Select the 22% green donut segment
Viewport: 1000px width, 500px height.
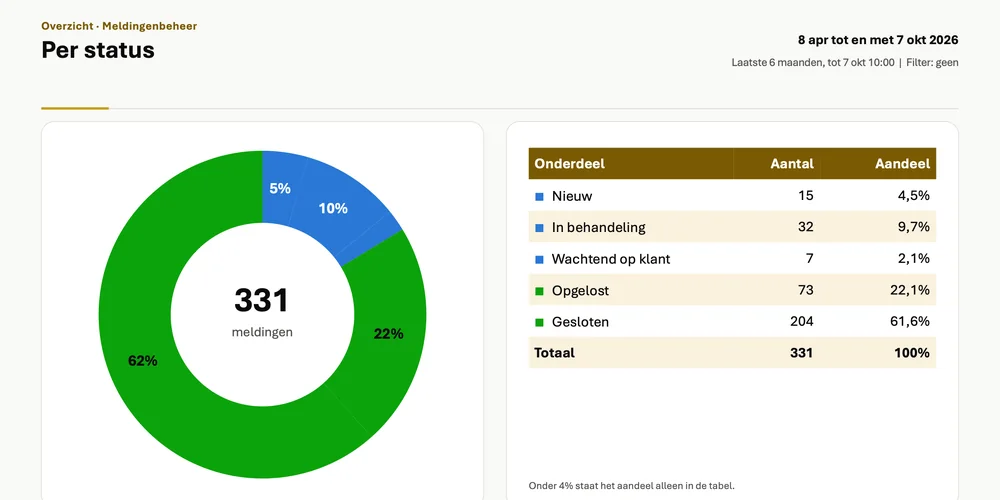[388, 334]
